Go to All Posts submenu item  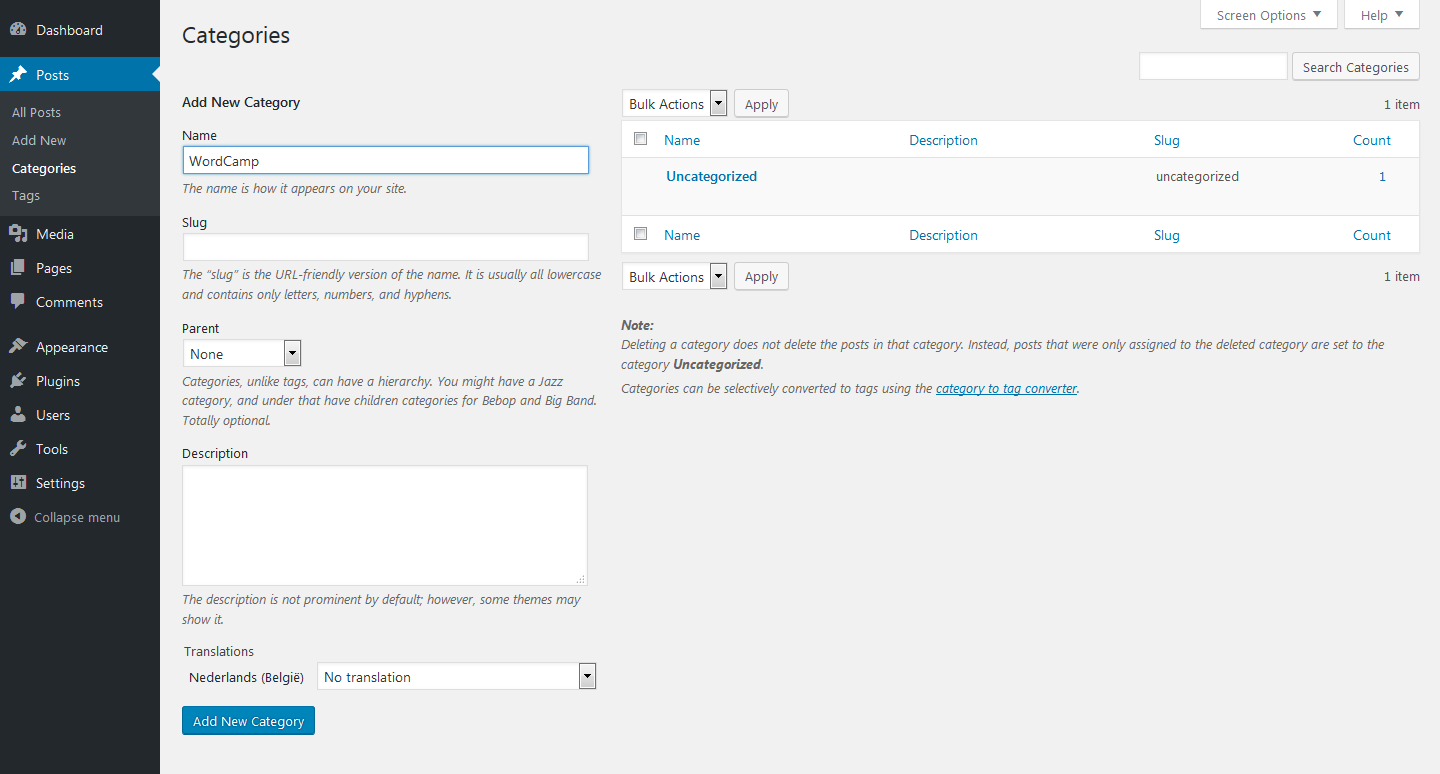36,113
